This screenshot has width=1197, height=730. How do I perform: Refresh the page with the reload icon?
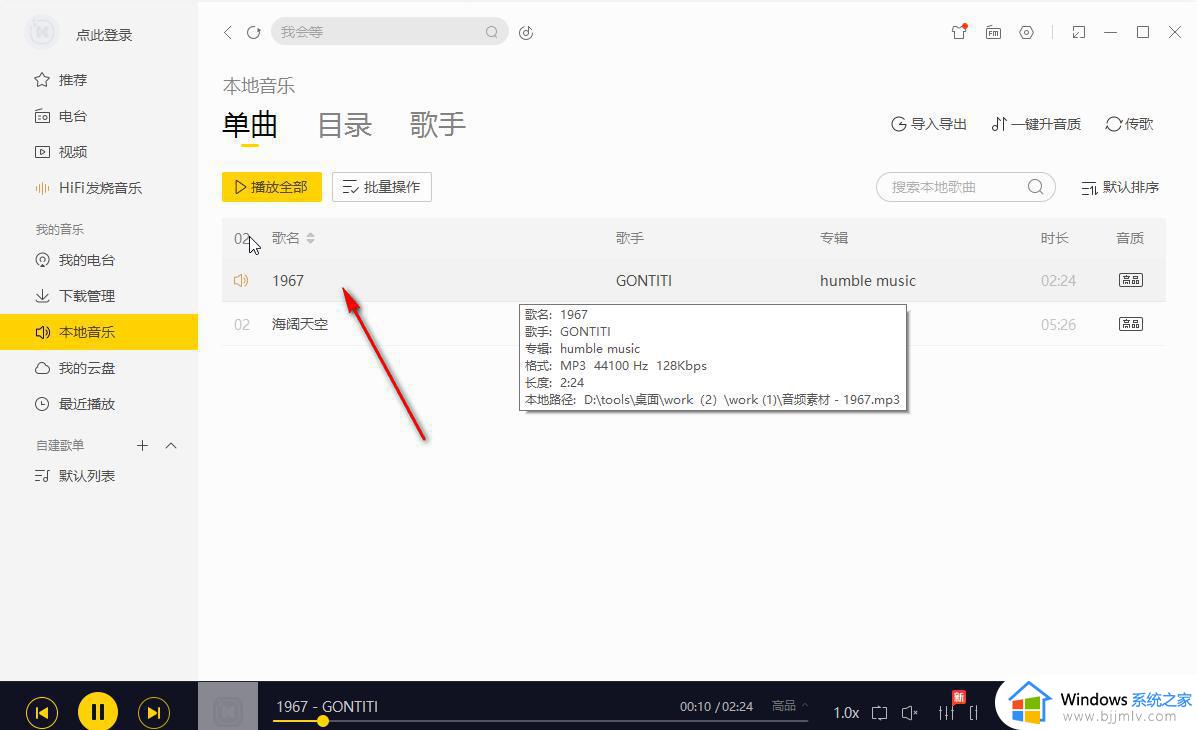click(x=253, y=32)
